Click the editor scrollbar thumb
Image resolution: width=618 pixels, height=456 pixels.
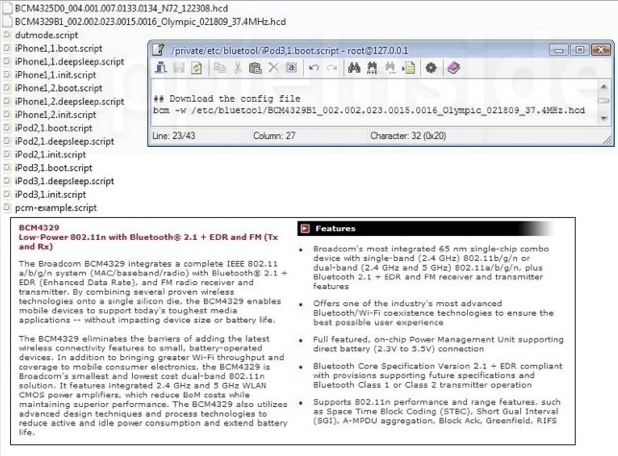[603, 101]
